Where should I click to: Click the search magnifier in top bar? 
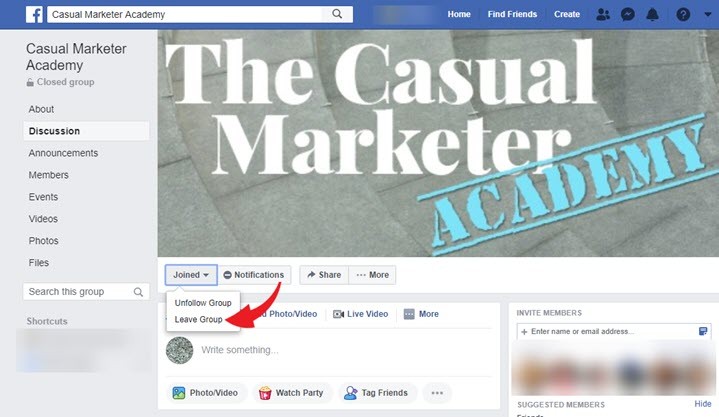pos(337,14)
